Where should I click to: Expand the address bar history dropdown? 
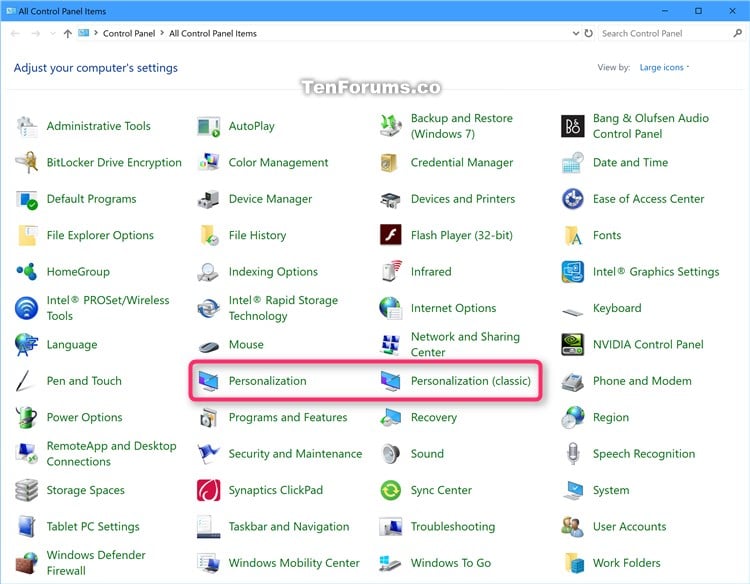click(x=576, y=33)
